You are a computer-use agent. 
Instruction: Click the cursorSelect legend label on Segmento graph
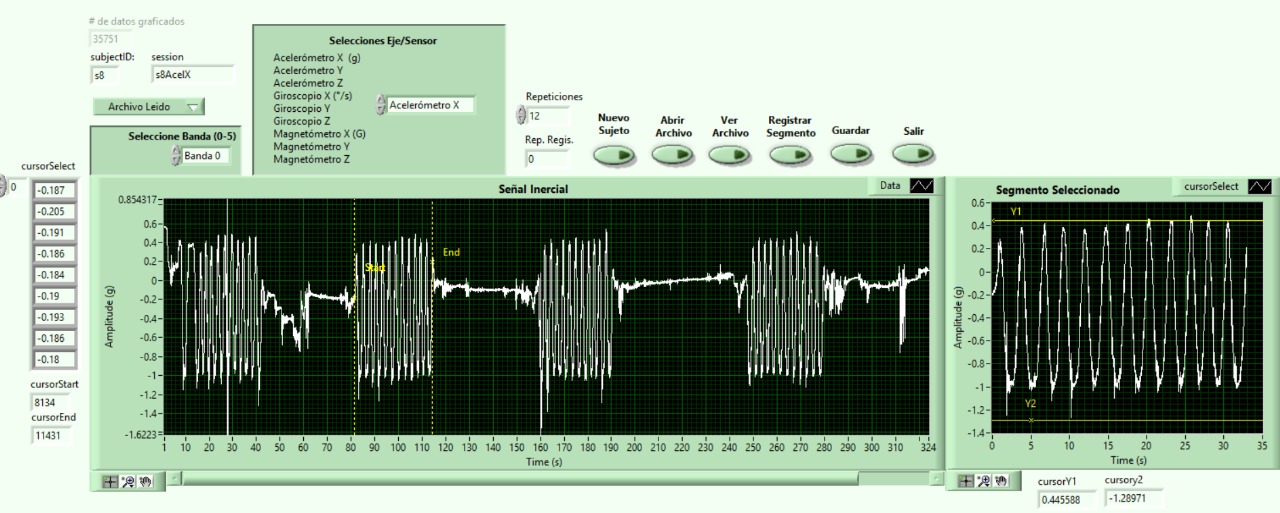1211,186
